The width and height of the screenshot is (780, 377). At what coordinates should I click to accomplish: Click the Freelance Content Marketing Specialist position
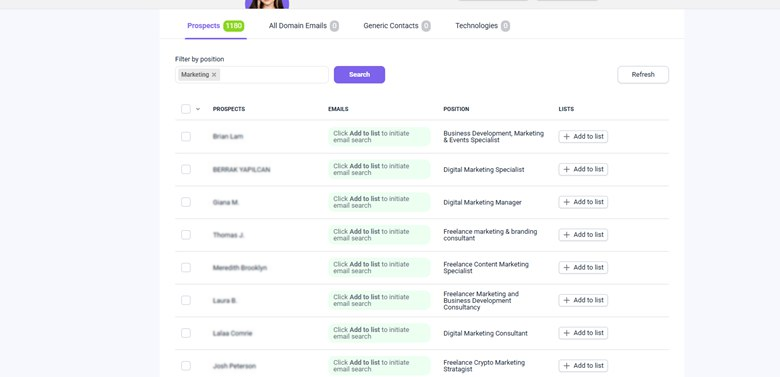click(486, 268)
